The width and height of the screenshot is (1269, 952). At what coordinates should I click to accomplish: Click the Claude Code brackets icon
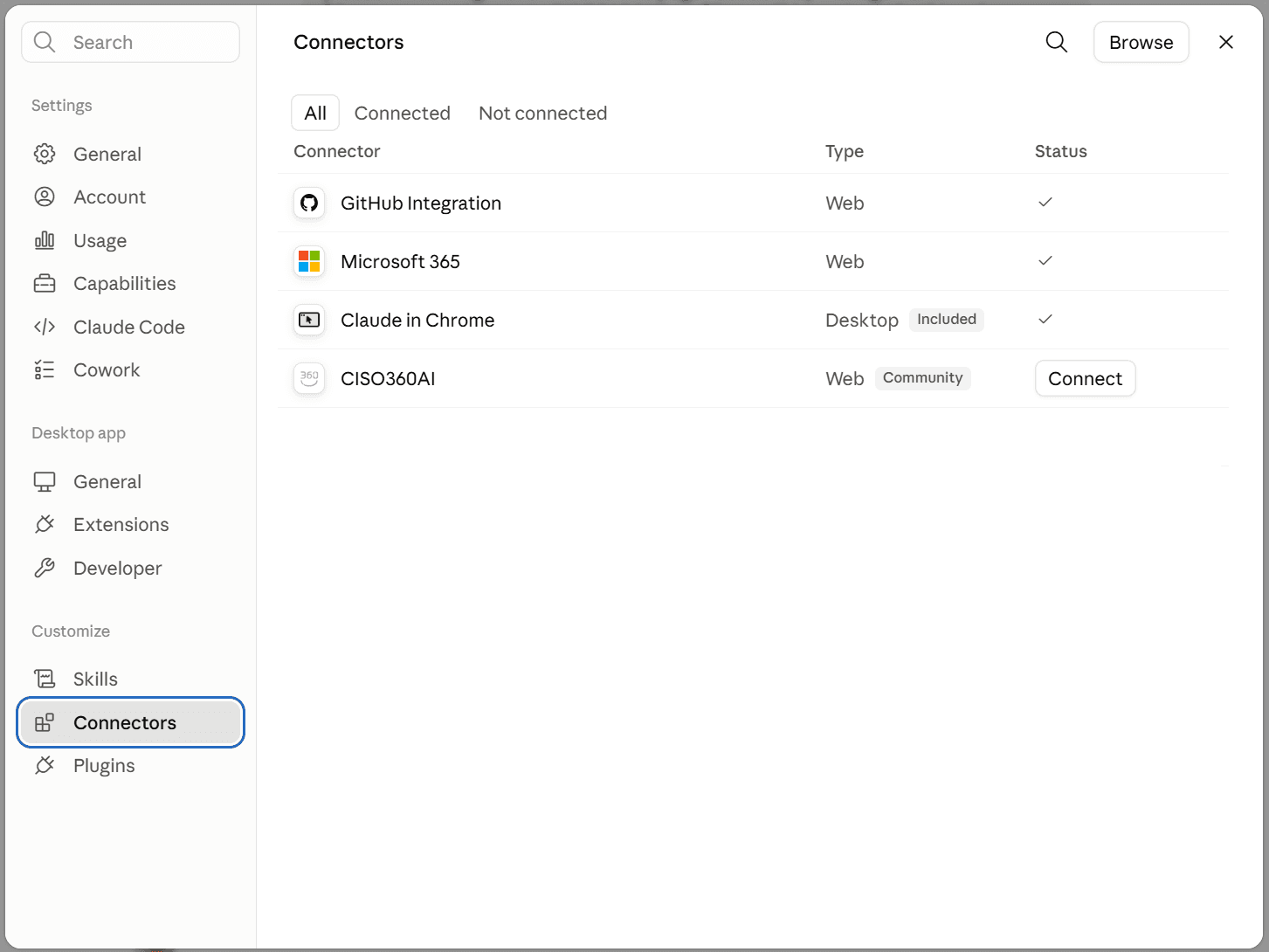point(45,327)
